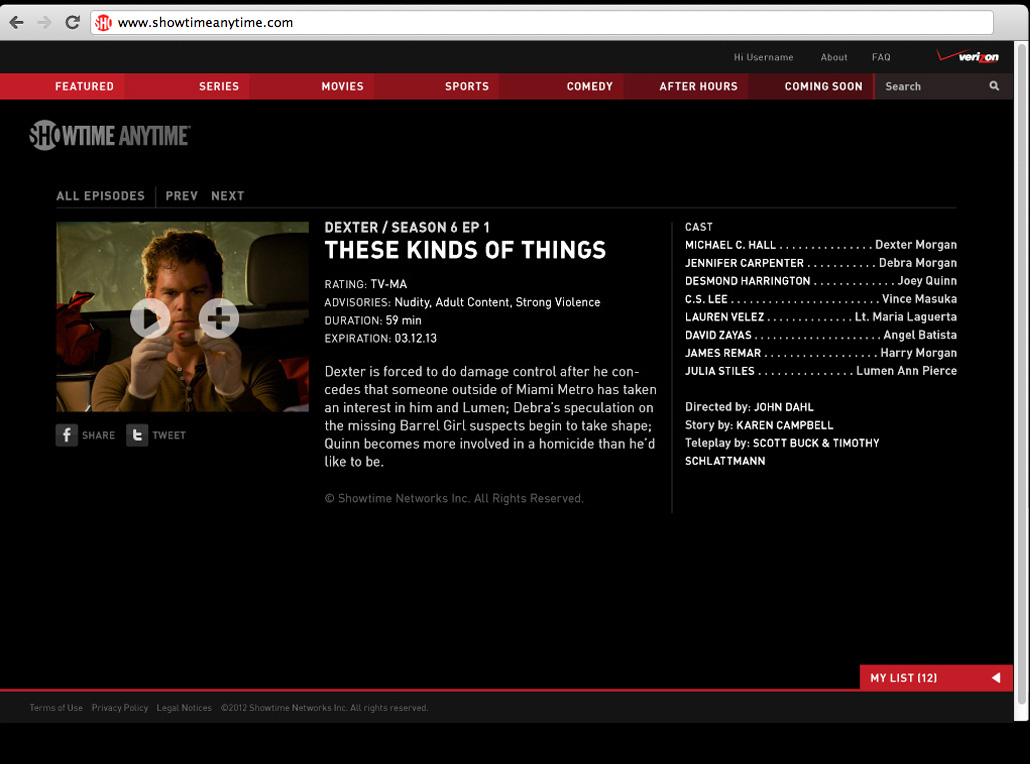Go to the Prev episode
The image size is (1030, 764).
click(x=181, y=196)
